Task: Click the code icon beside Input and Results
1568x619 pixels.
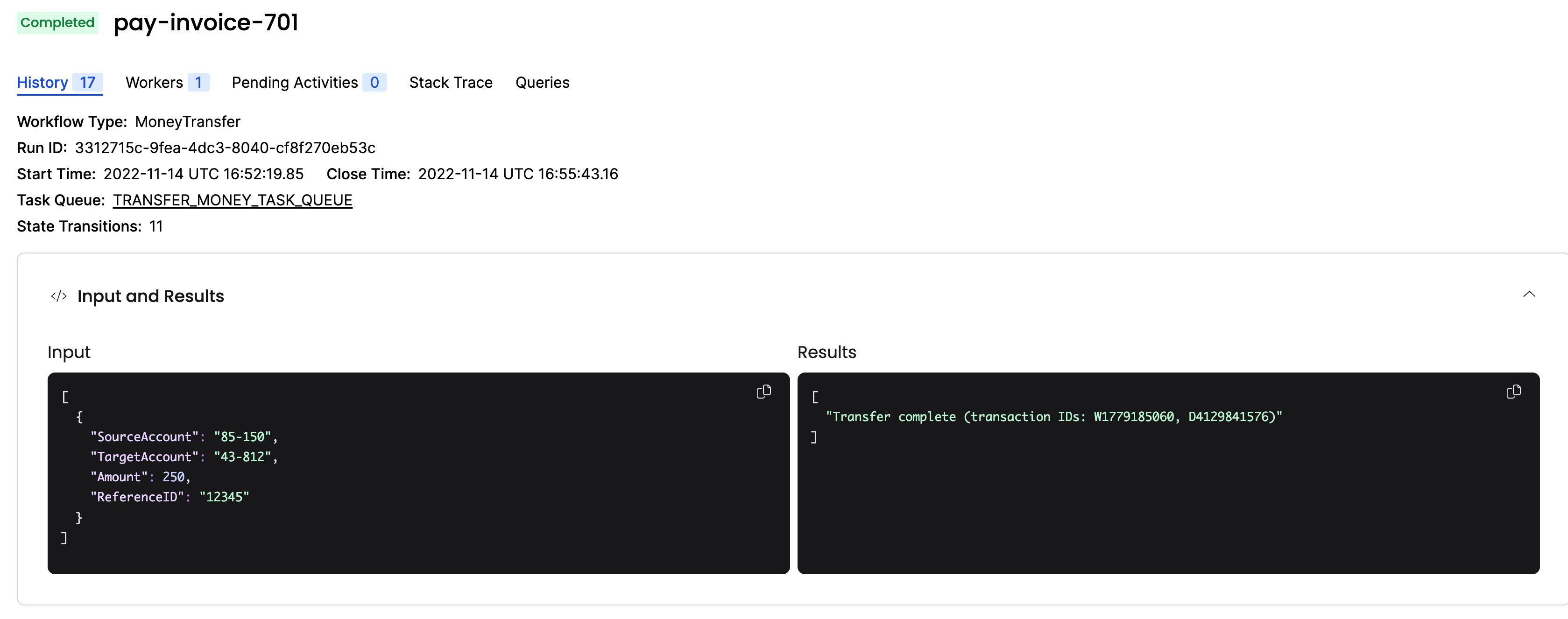Action: [x=58, y=296]
